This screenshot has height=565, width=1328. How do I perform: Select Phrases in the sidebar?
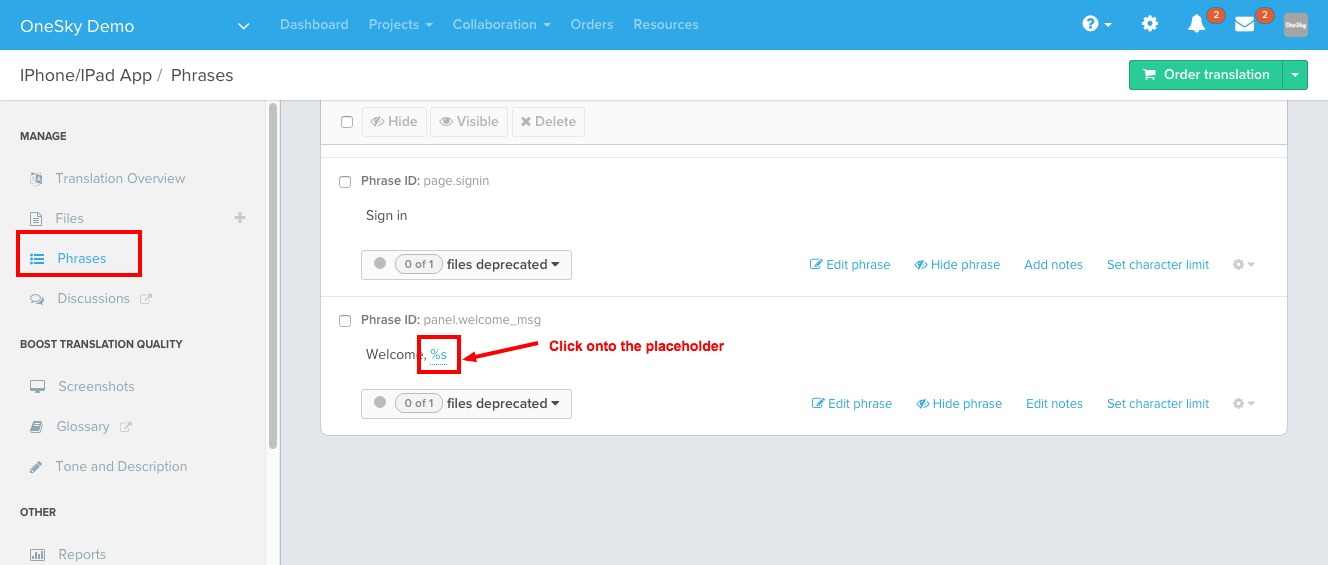click(x=82, y=258)
